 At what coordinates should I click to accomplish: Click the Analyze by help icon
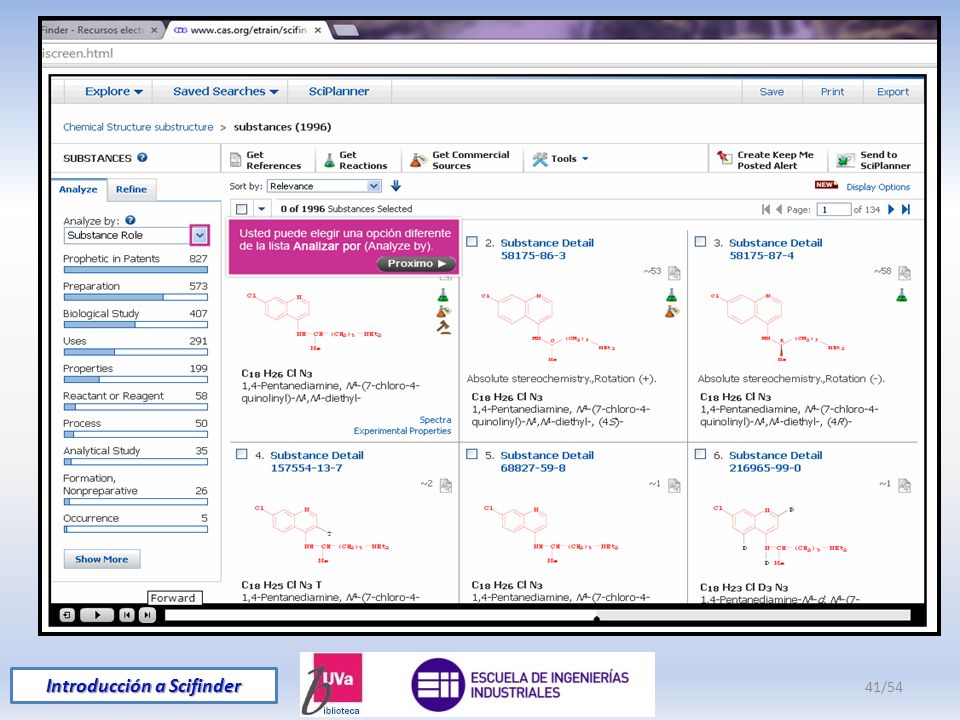pyautogui.click(x=130, y=220)
